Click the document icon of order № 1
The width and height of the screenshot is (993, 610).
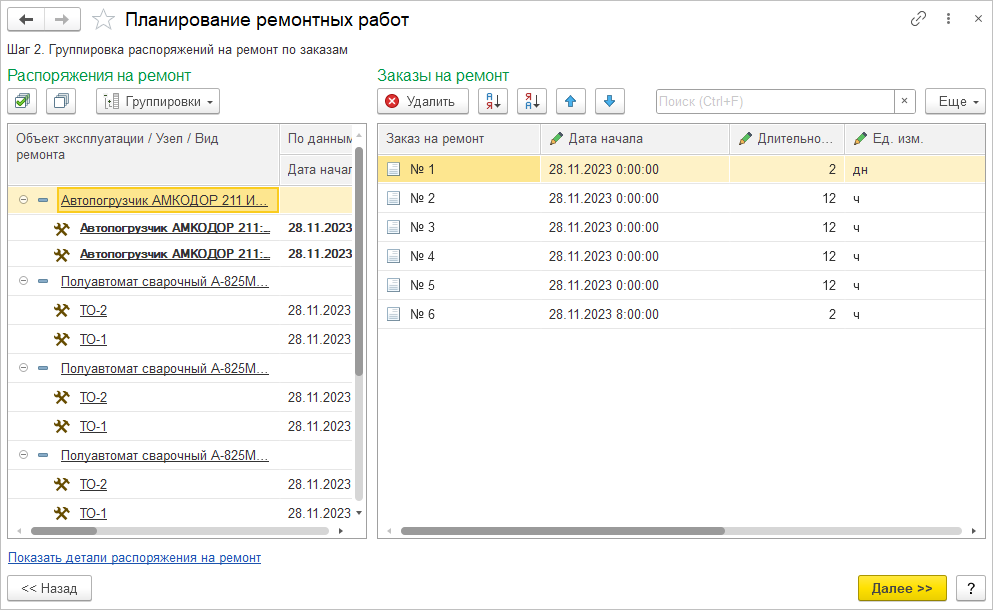(x=393, y=170)
